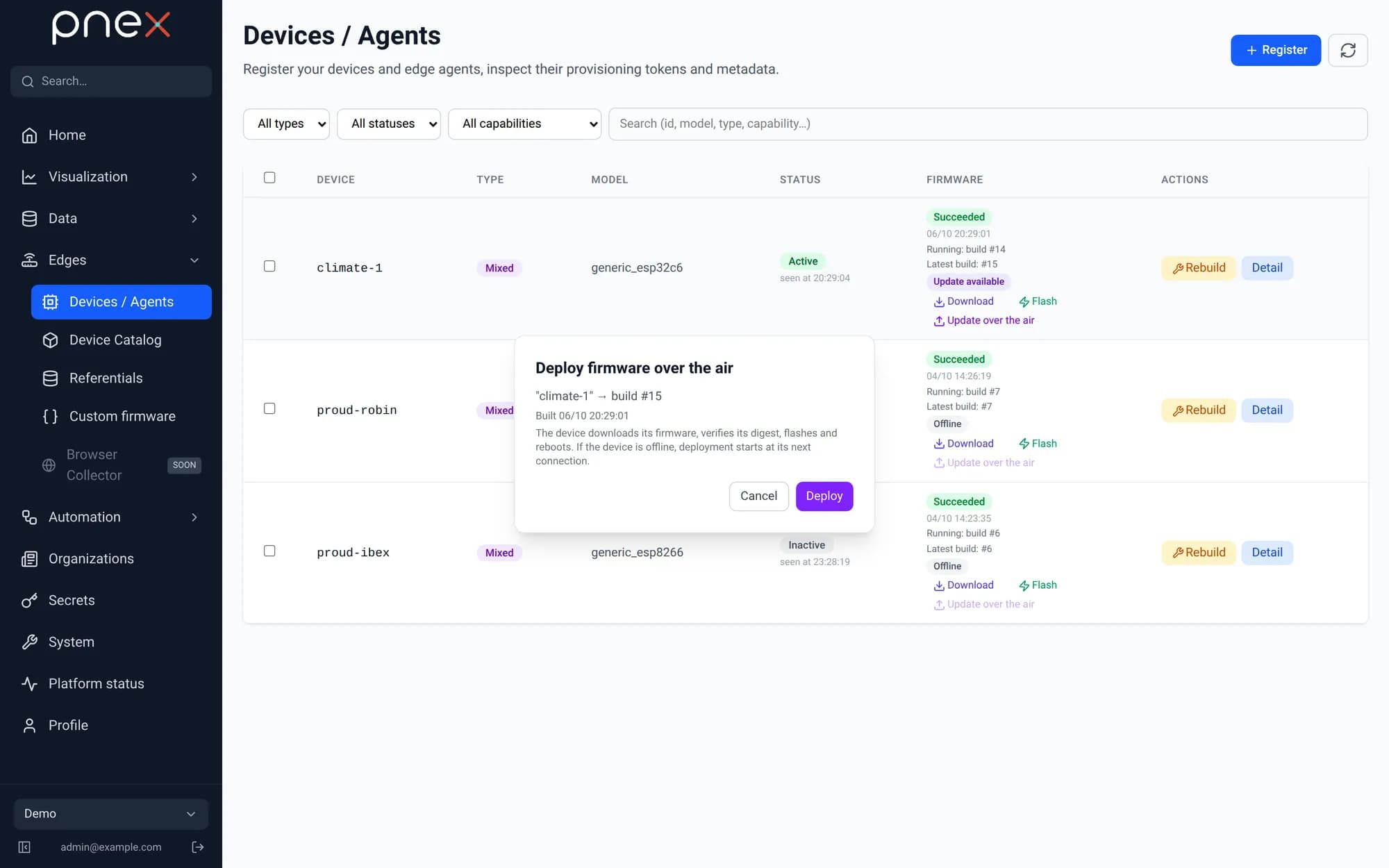
Task: Check the proud-ibex row checkbox
Action: point(269,551)
